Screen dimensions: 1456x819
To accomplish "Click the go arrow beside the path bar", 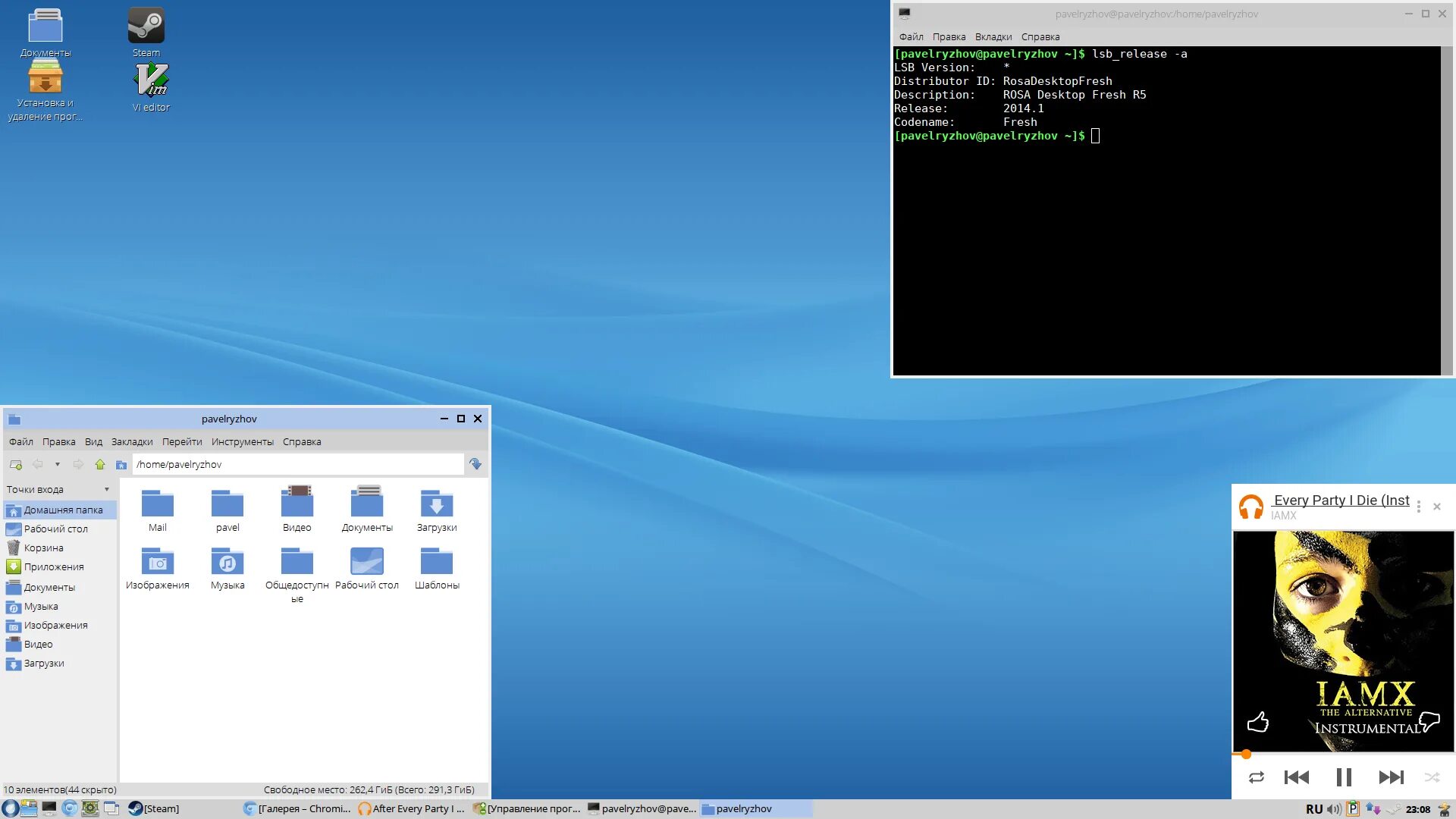I will tap(475, 464).
